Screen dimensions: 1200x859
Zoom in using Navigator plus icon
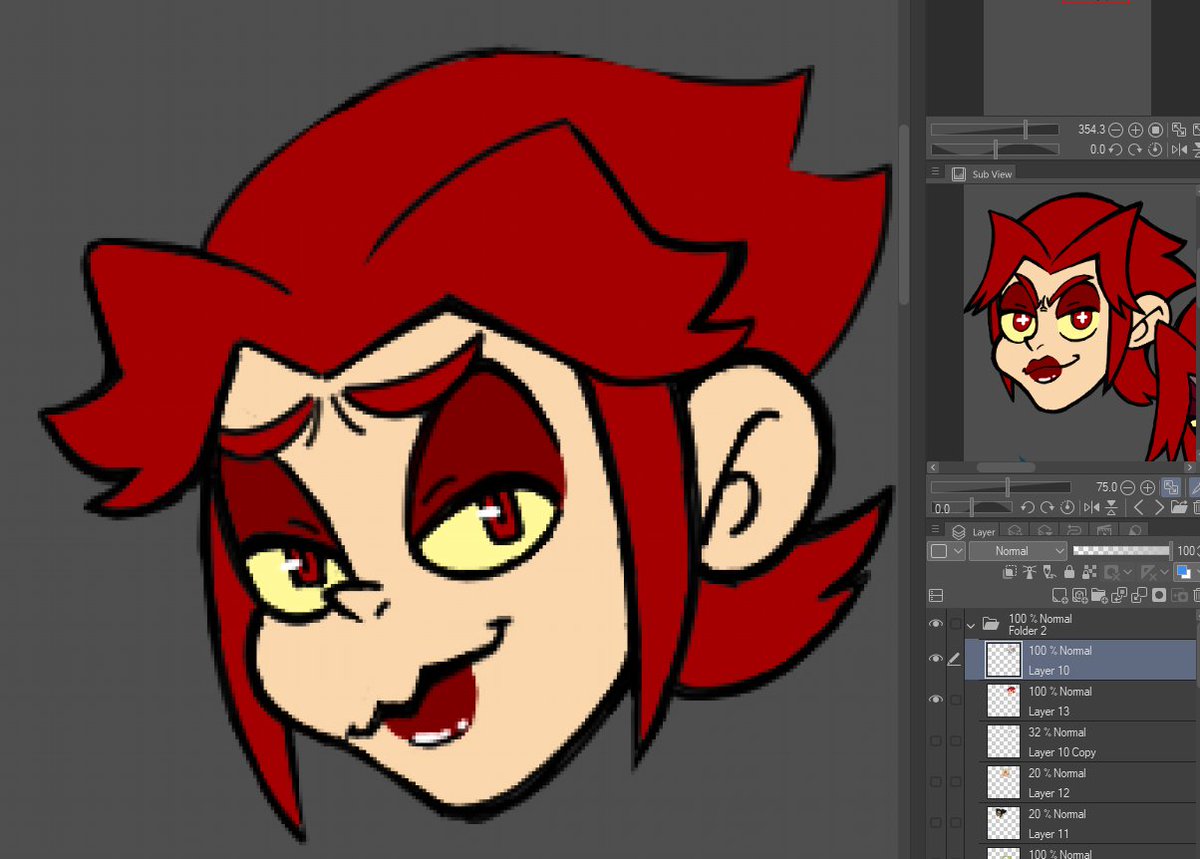[x=1136, y=130]
